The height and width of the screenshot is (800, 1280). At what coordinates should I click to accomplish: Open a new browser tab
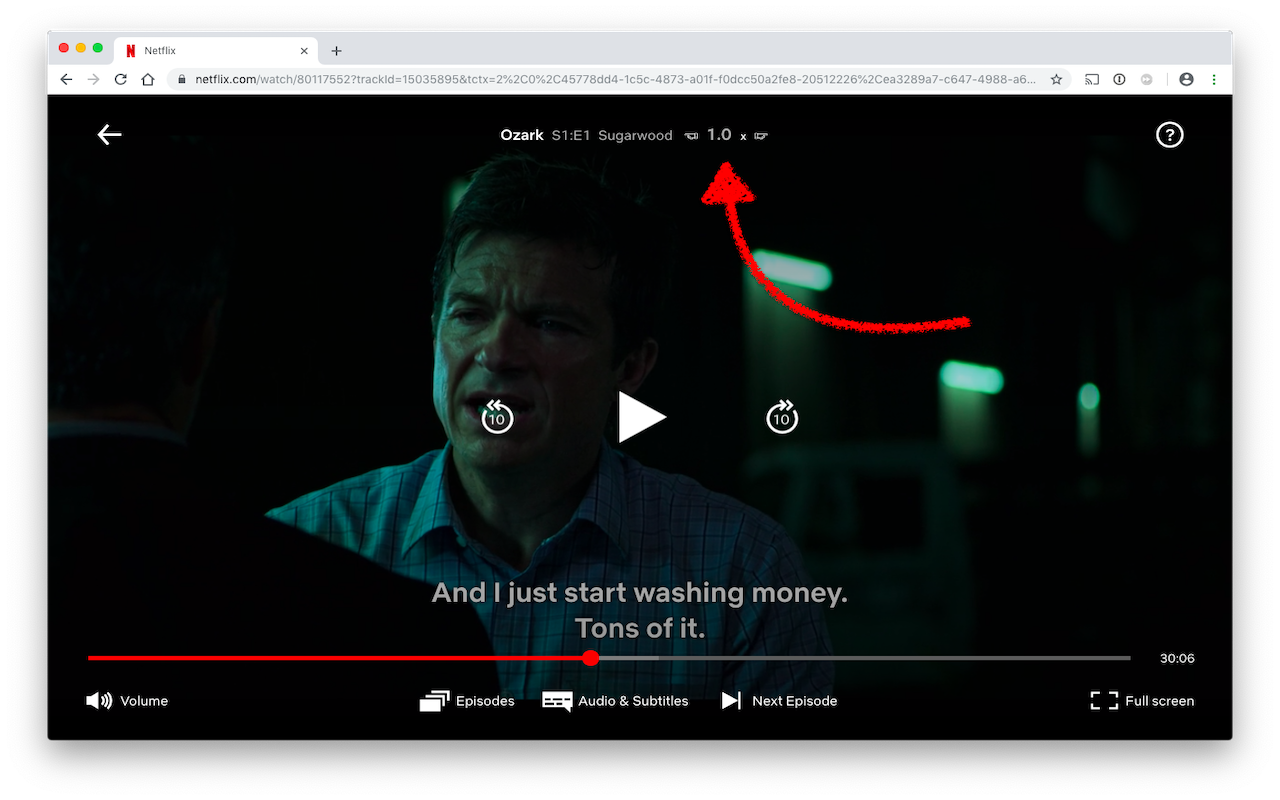336,51
